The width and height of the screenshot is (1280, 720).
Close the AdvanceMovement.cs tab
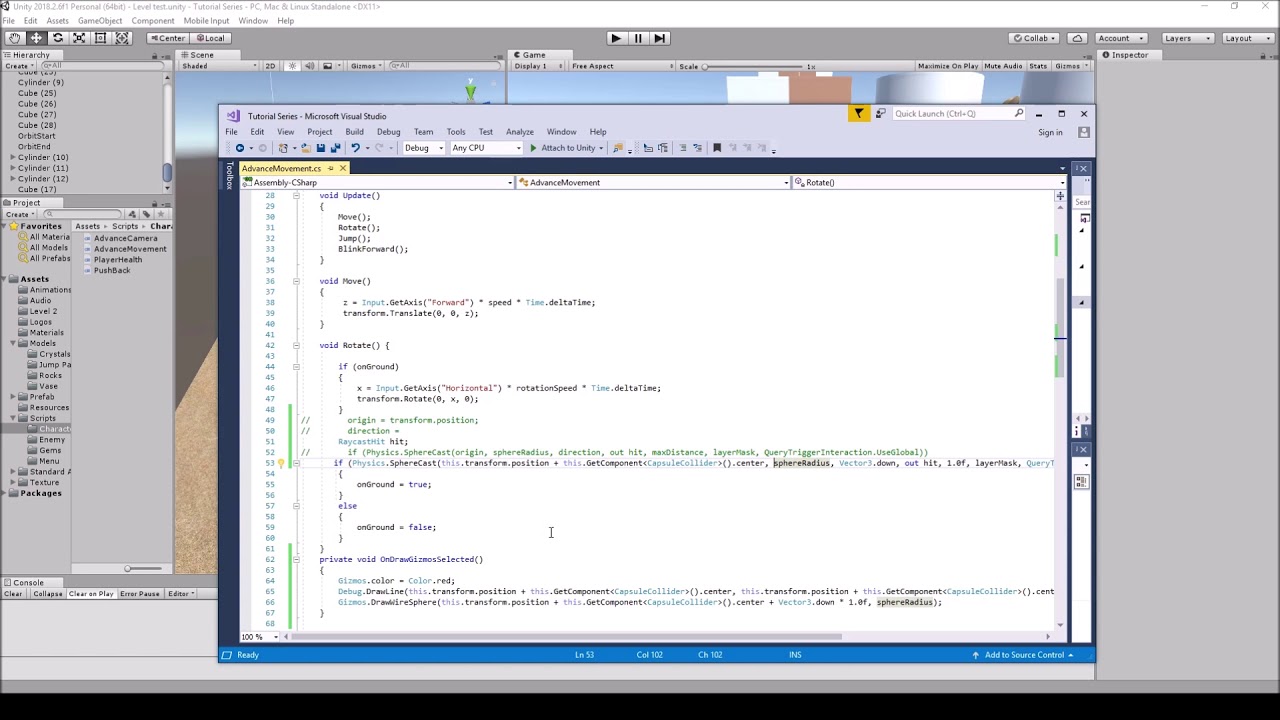pos(342,168)
